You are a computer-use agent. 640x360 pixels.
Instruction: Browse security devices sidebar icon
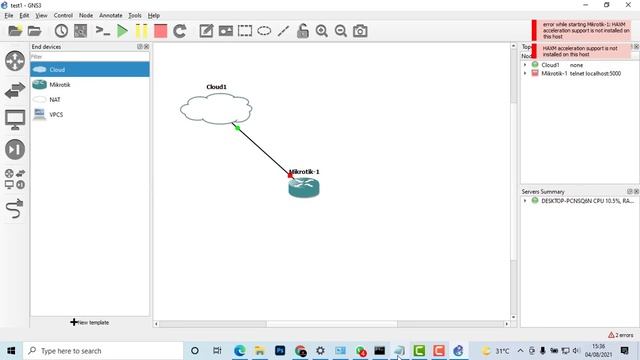[x=15, y=149]
